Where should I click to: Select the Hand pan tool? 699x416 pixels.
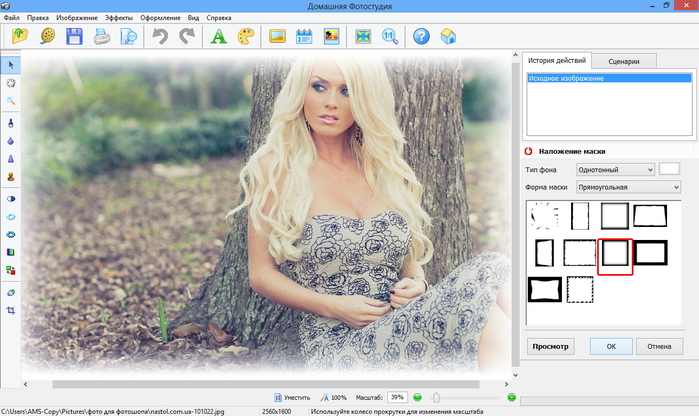coord(11,84)
